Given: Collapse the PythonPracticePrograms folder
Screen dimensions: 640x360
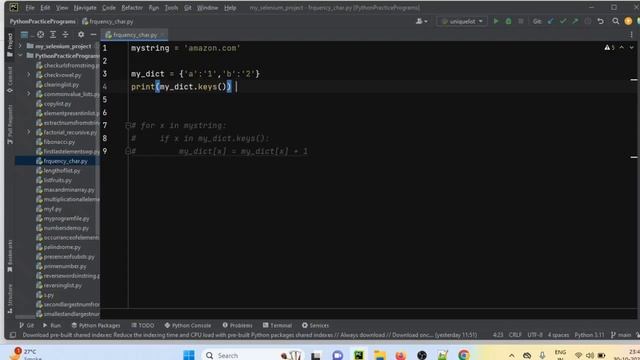Looking at the screenshot, I should (20, 56).
